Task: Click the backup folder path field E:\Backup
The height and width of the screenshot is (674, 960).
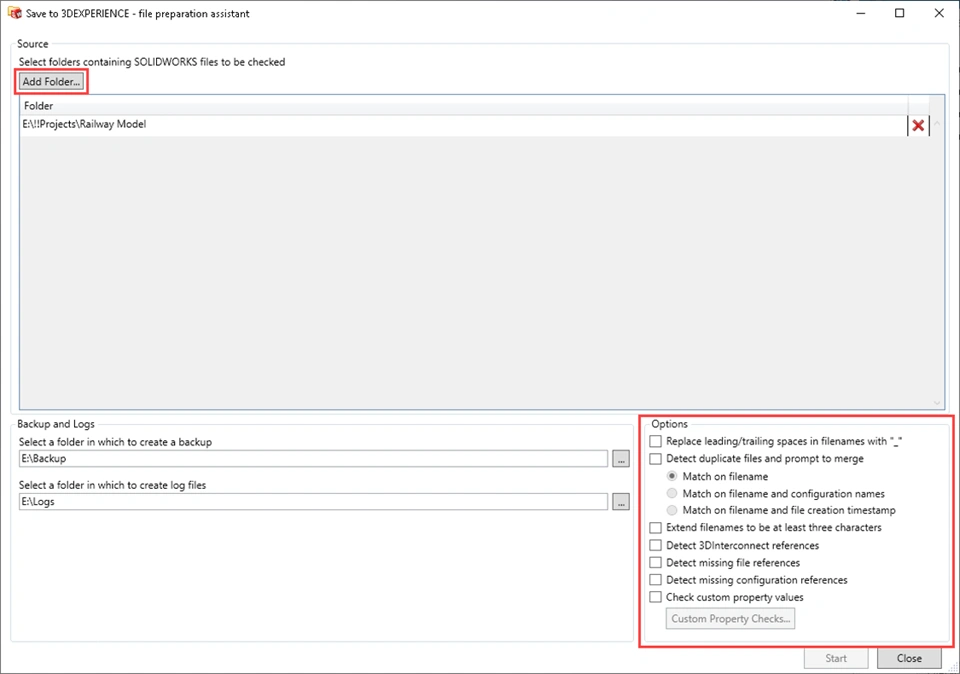Action: [x=313, y=459]
